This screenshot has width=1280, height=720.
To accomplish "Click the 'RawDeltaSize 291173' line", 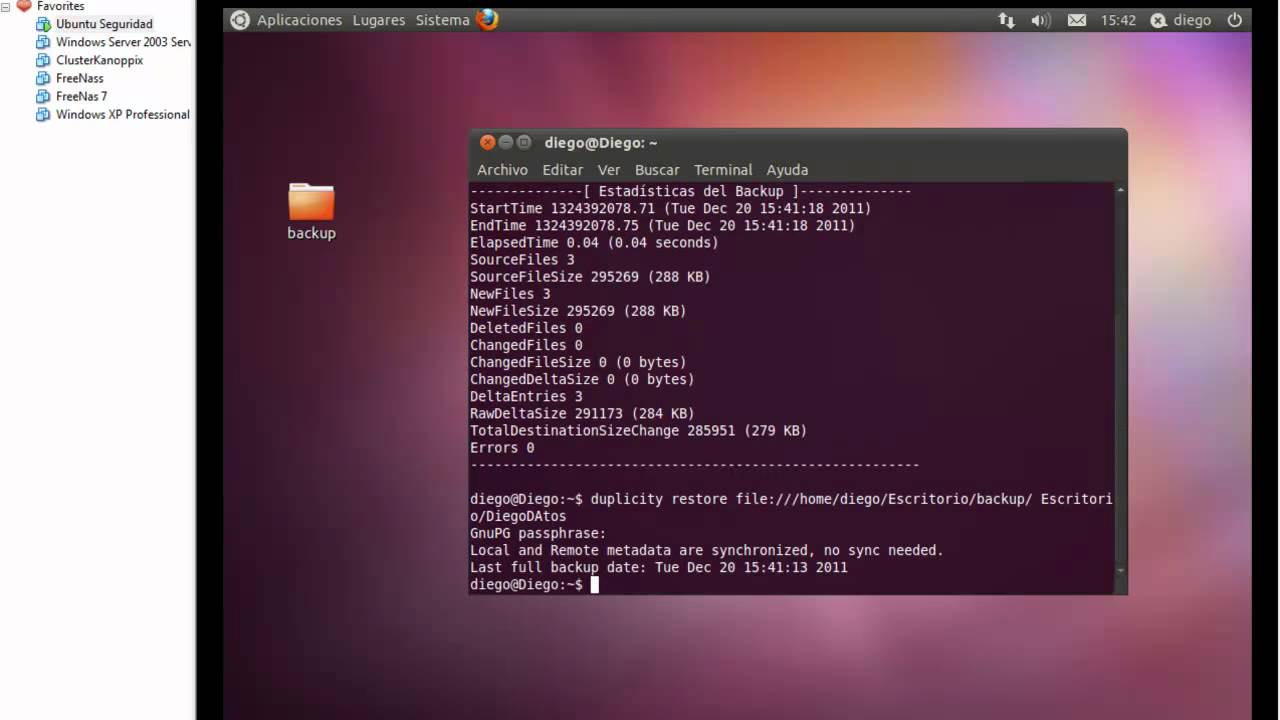I will click(582, 413).
